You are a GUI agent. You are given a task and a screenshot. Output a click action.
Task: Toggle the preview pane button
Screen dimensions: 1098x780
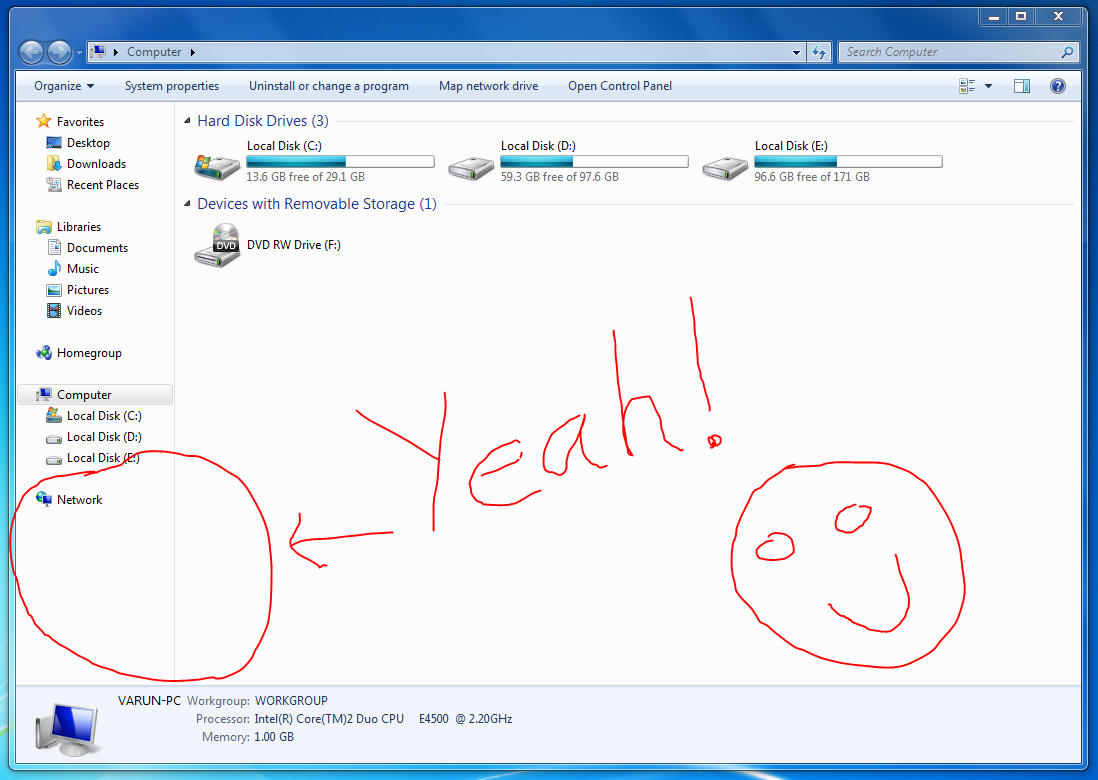tap(1022, 86)
